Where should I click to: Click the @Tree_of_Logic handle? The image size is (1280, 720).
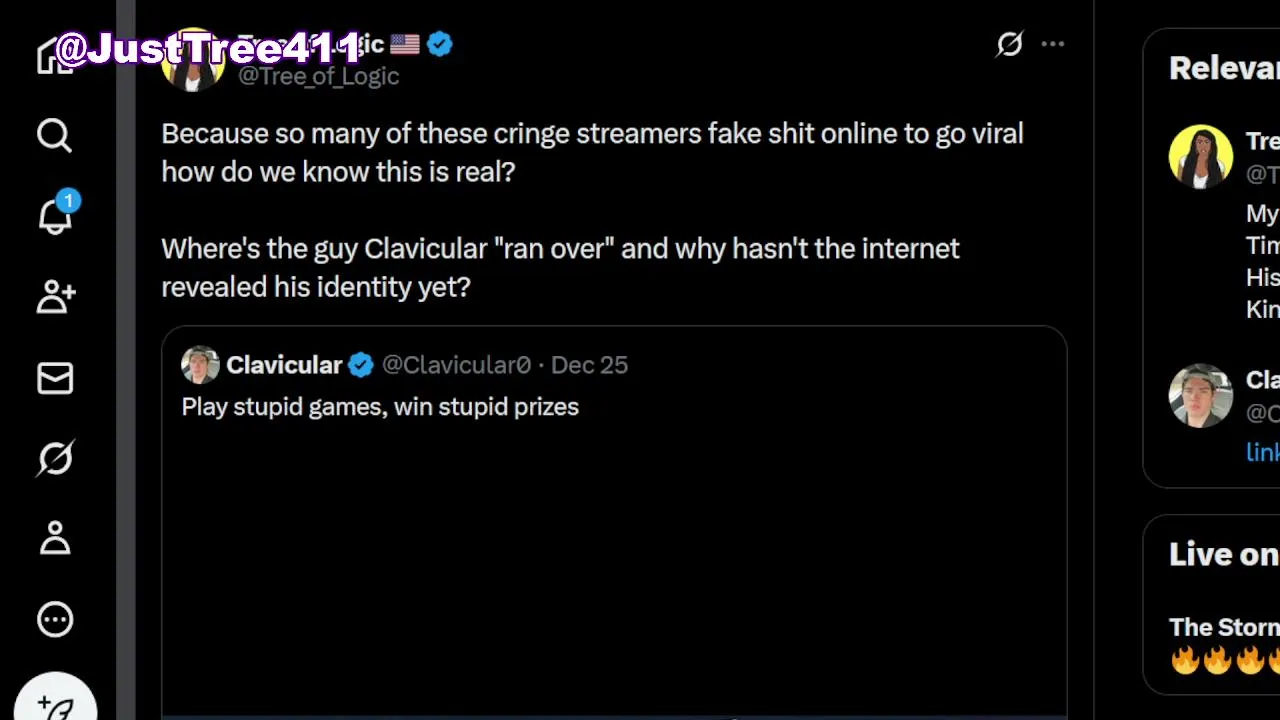tap(318, 76)
